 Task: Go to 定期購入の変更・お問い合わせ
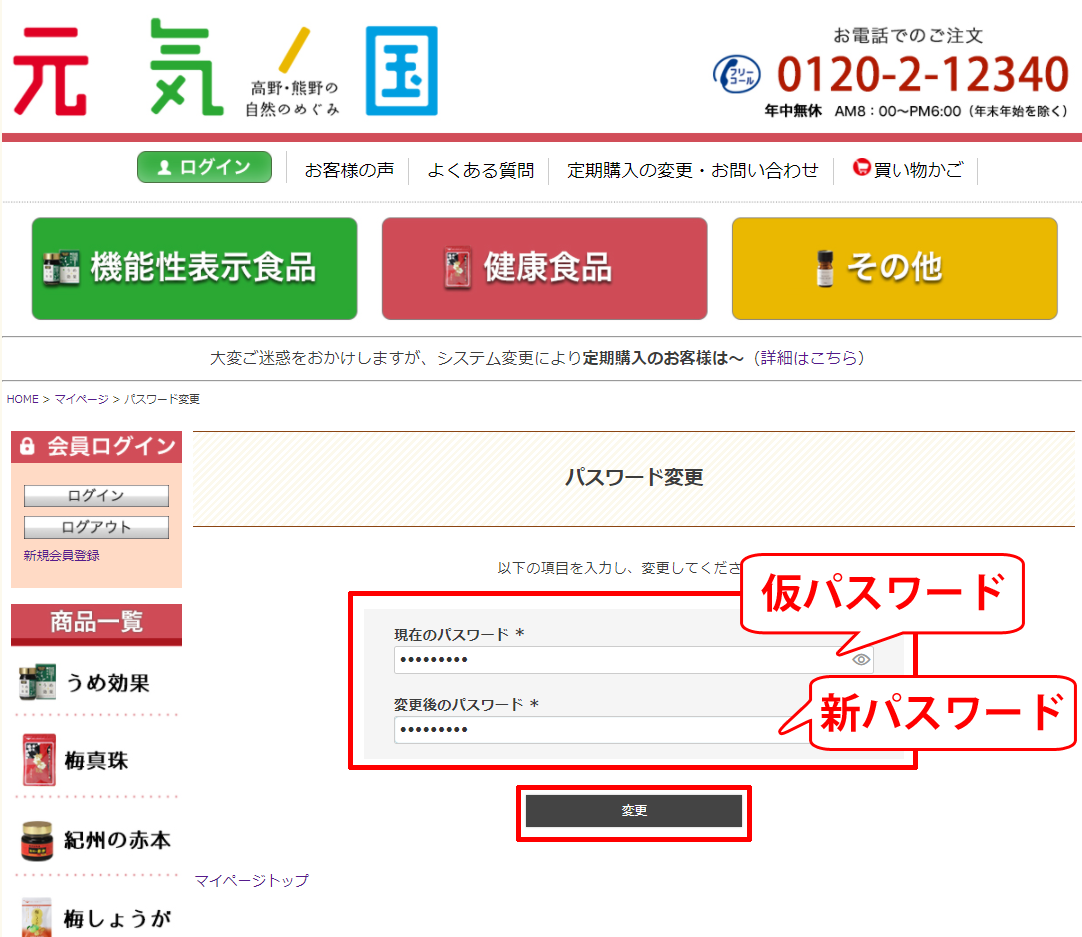click(692, 170)
